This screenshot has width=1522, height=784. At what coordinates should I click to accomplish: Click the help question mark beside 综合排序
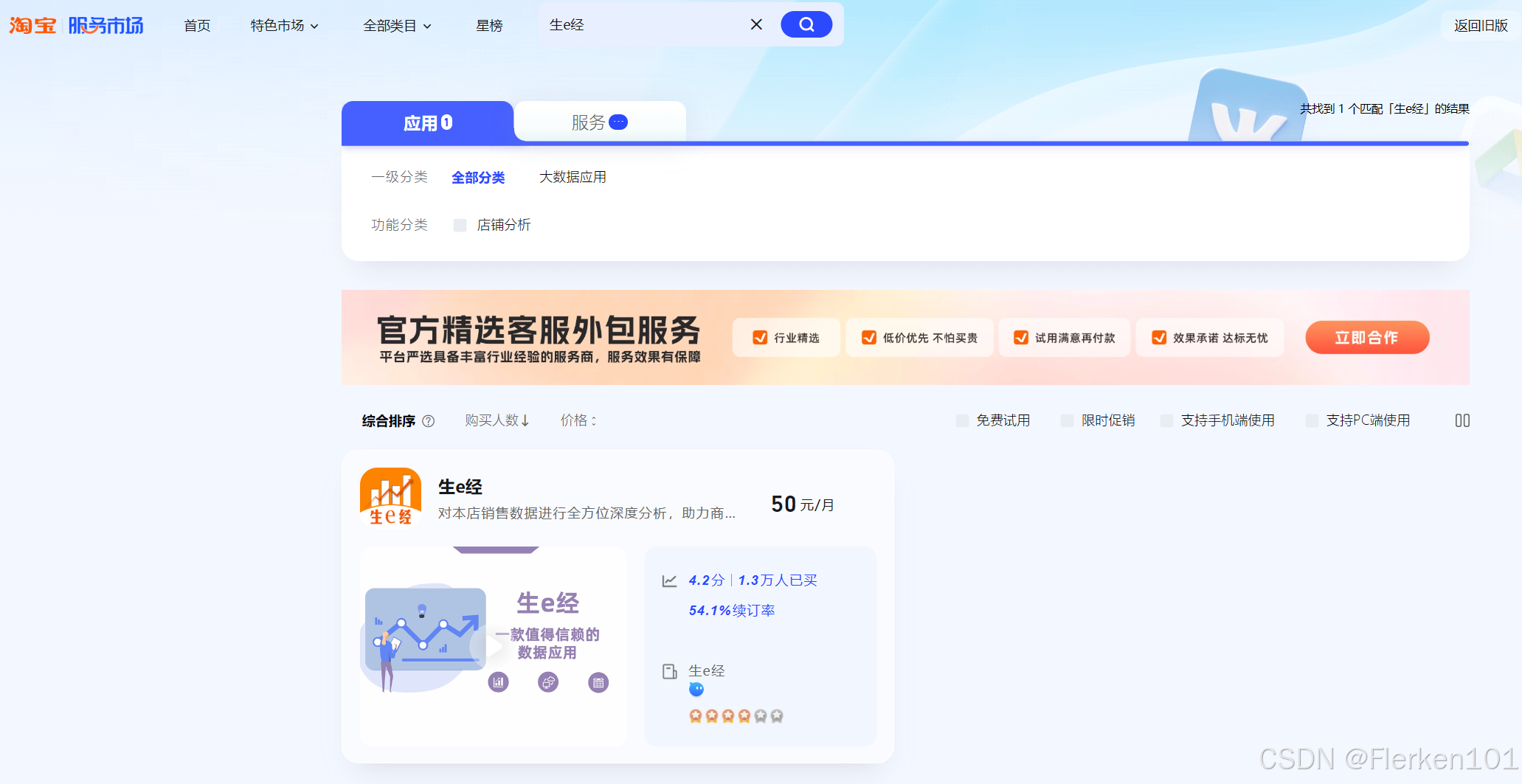pyautogui.click(x=428, y=421)
